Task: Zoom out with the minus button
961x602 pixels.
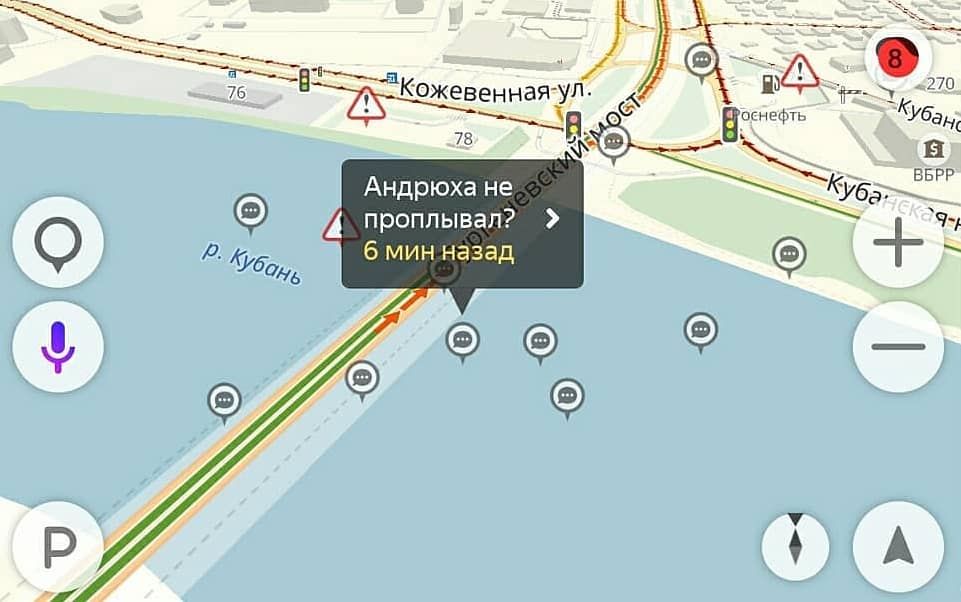Action: point(898,347)
